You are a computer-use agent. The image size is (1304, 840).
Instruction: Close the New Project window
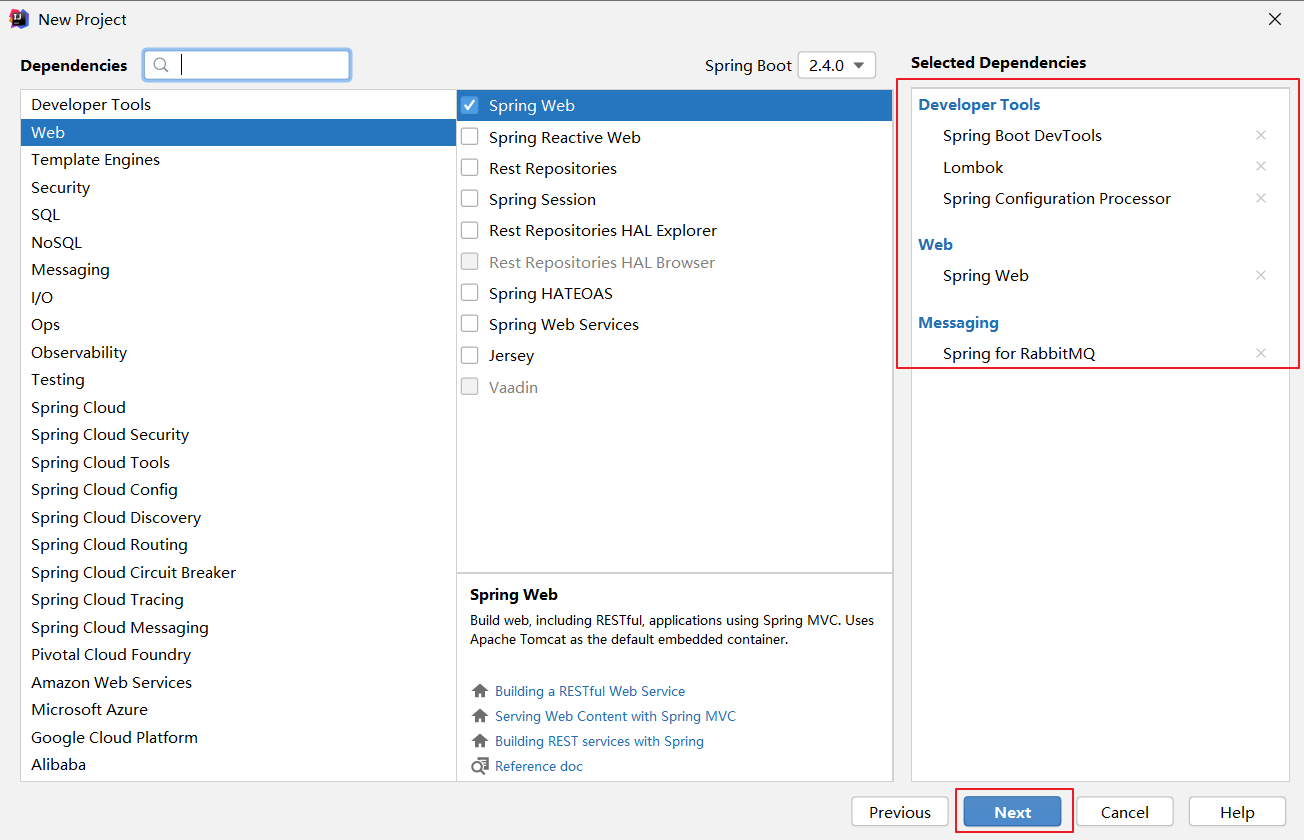(1275, 19)
